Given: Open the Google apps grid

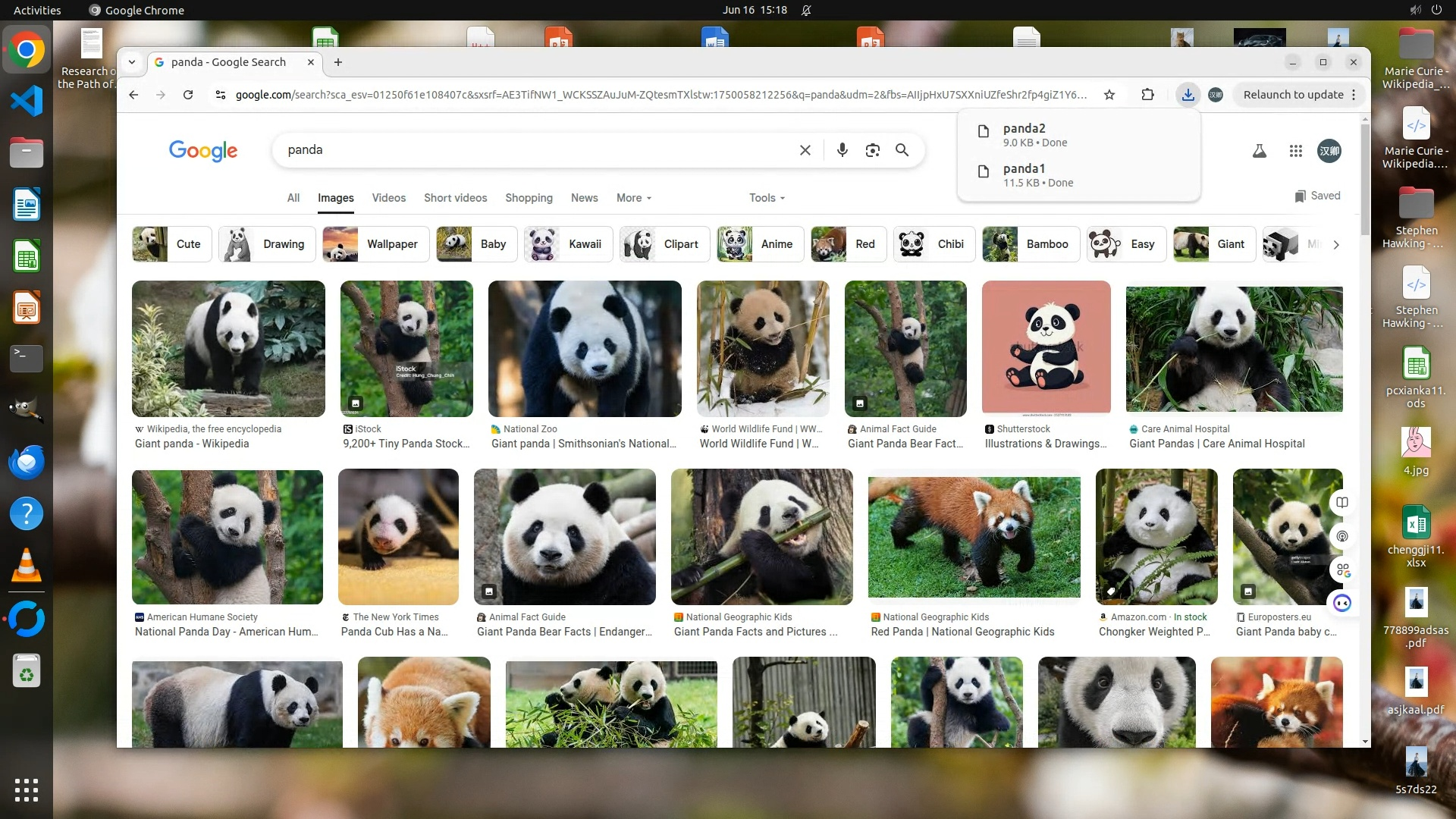Looking at the screenshot, I should 1295,151.
